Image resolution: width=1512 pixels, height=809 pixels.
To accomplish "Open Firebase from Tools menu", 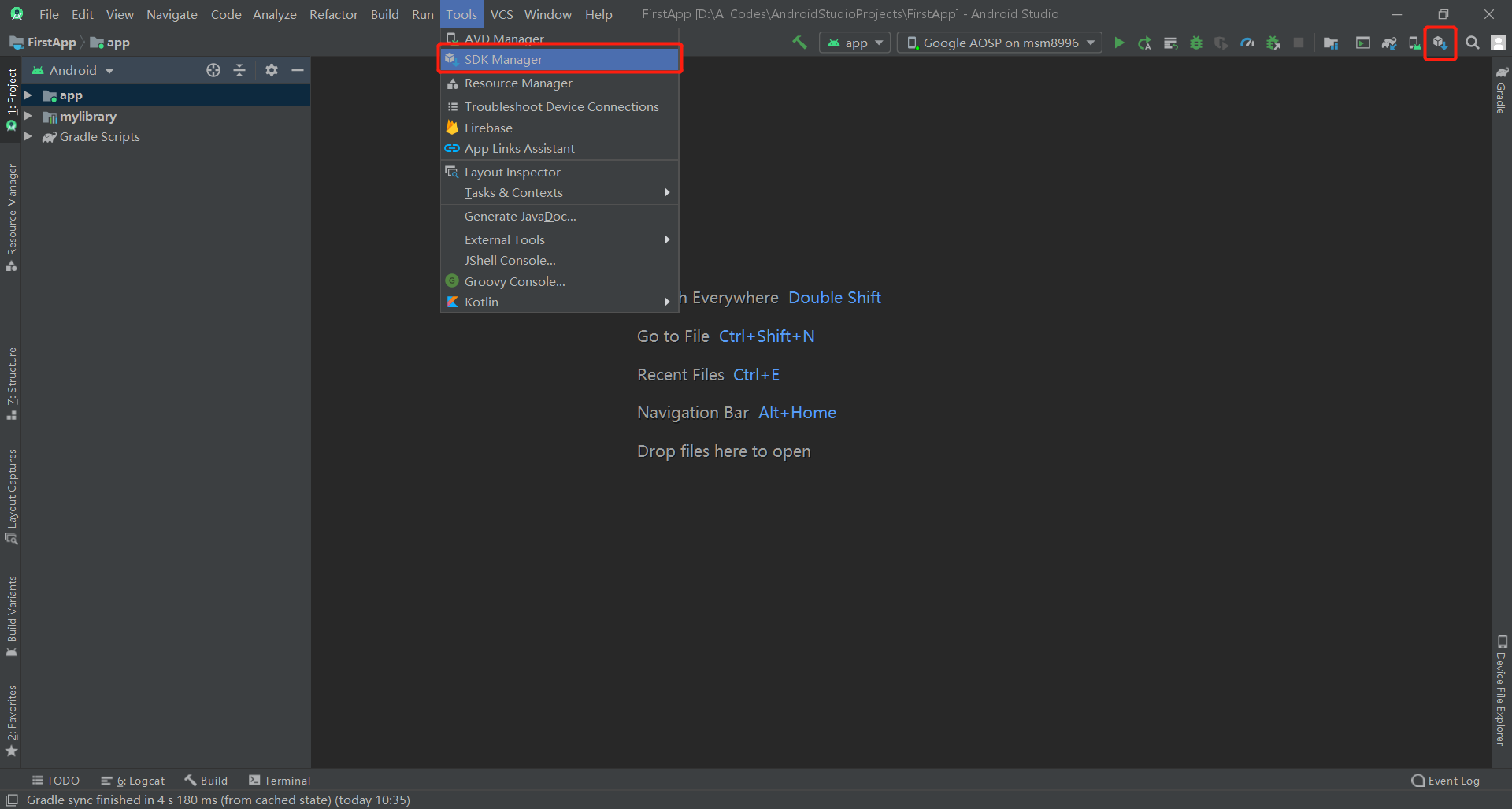I will [559, 128].
